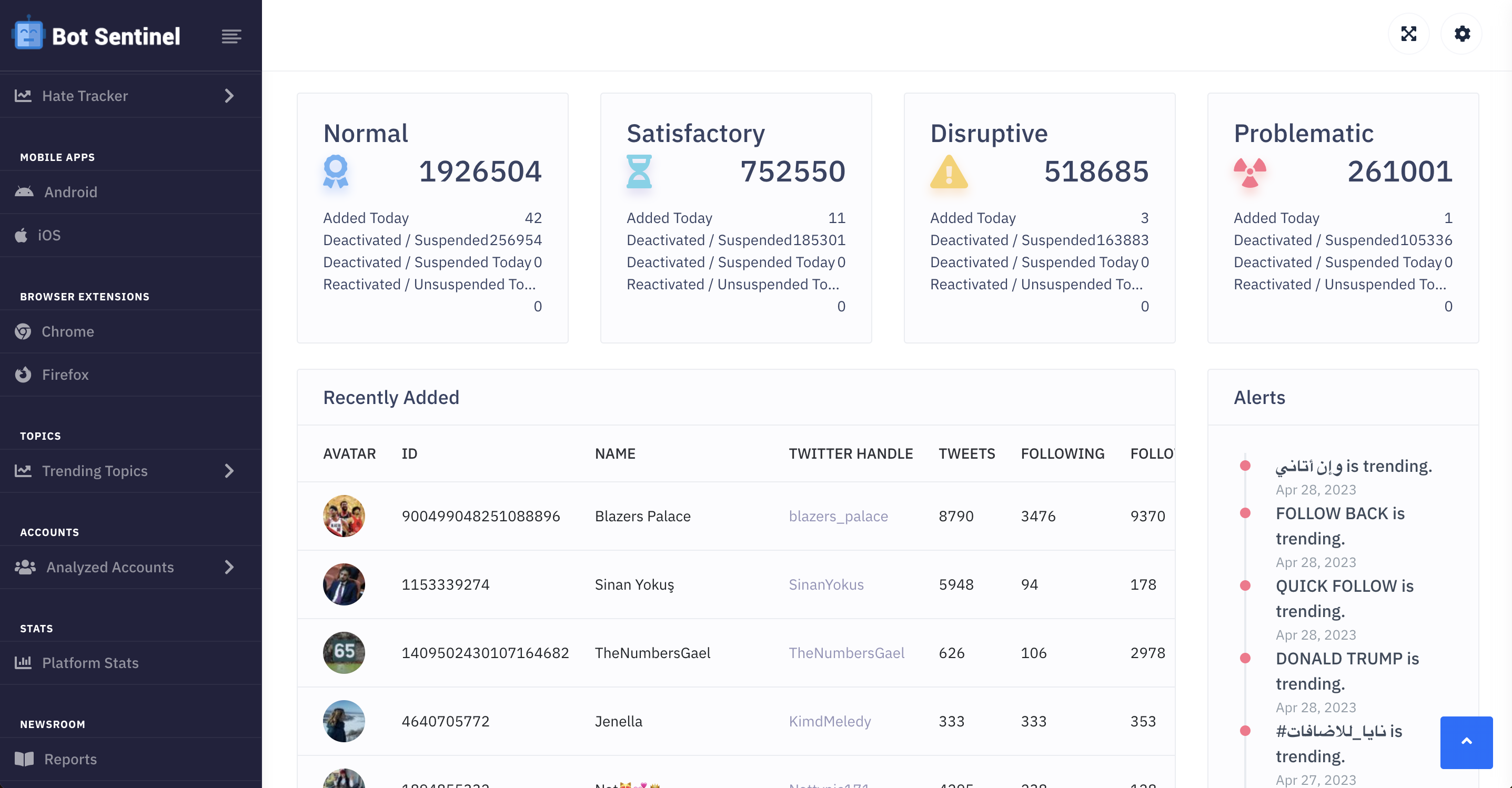Click the DONALD TRUMP is trending alert
The height and width of the screenshot is (788, 1512).
coord(1347,671)
